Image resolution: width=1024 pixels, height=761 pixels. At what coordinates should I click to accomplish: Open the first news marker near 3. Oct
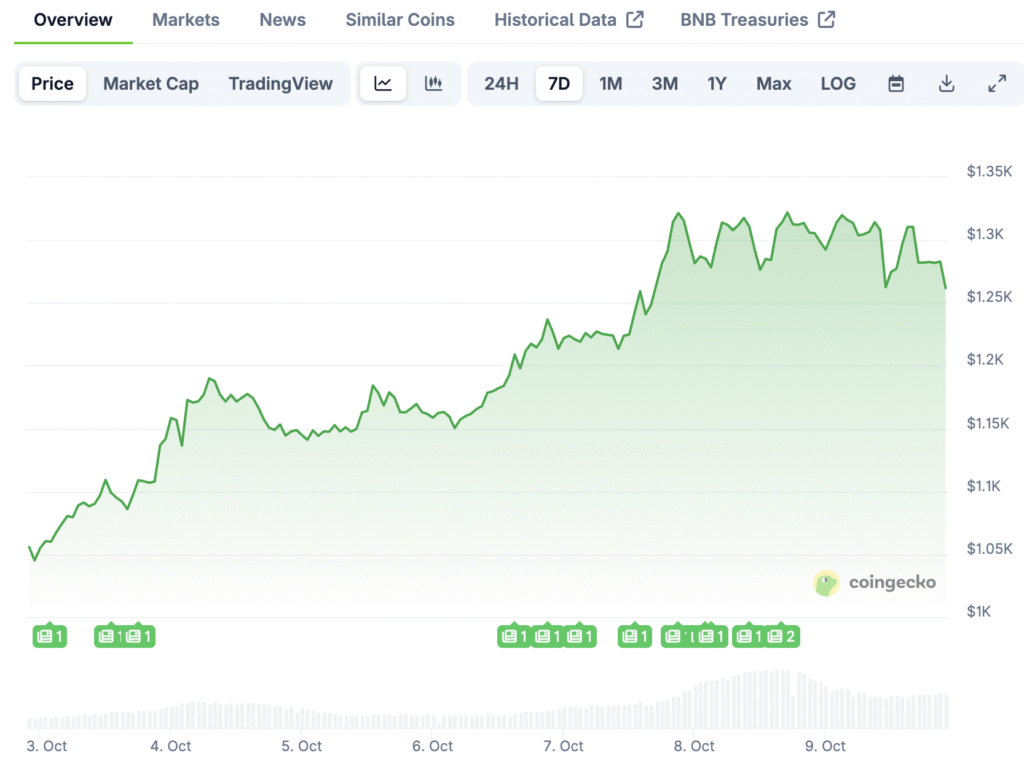pos(49,636)
